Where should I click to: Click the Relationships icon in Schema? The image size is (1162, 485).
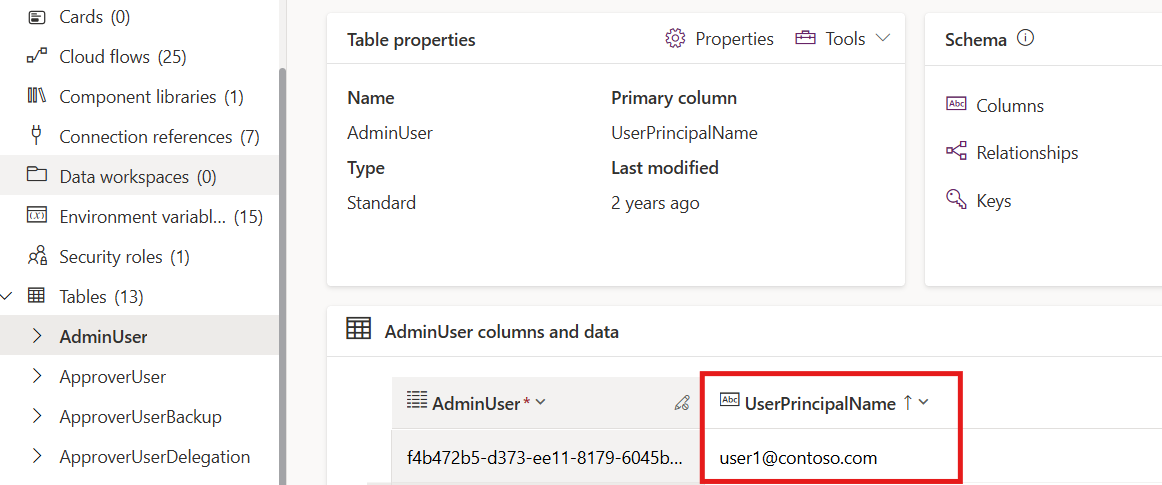956,152
